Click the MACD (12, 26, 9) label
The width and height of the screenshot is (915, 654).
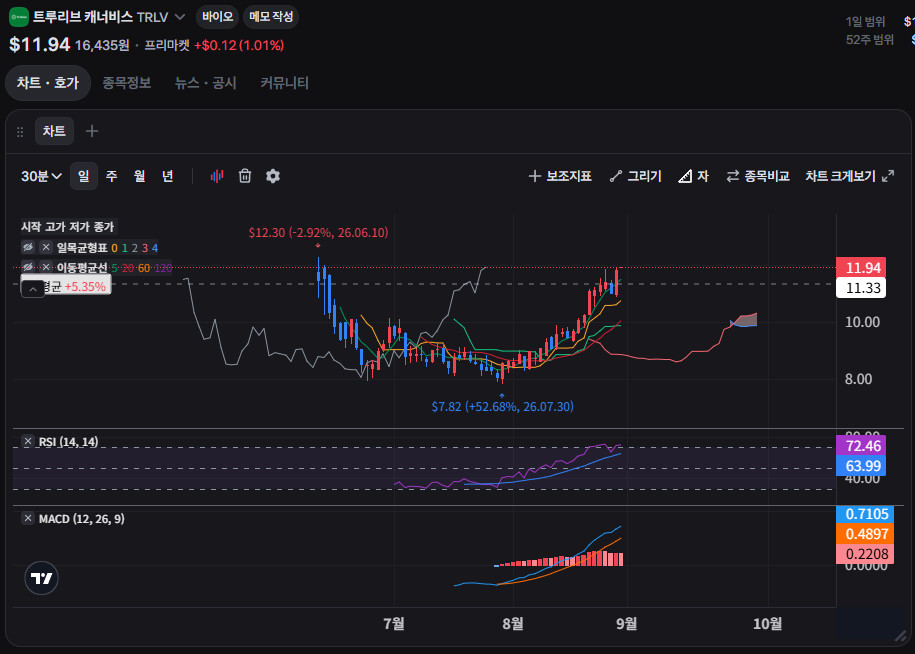82,519
